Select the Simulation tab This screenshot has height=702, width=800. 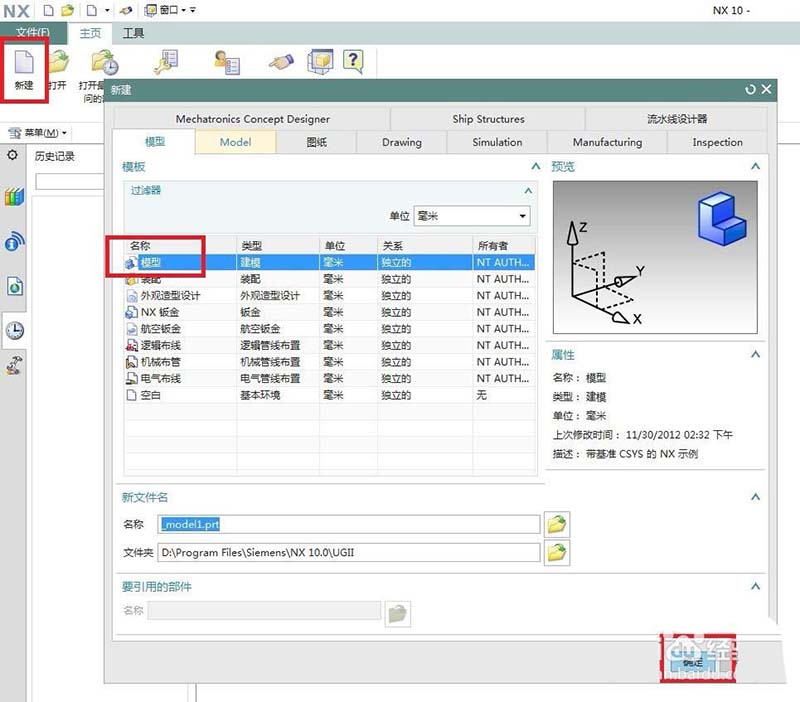pos(497,142)
